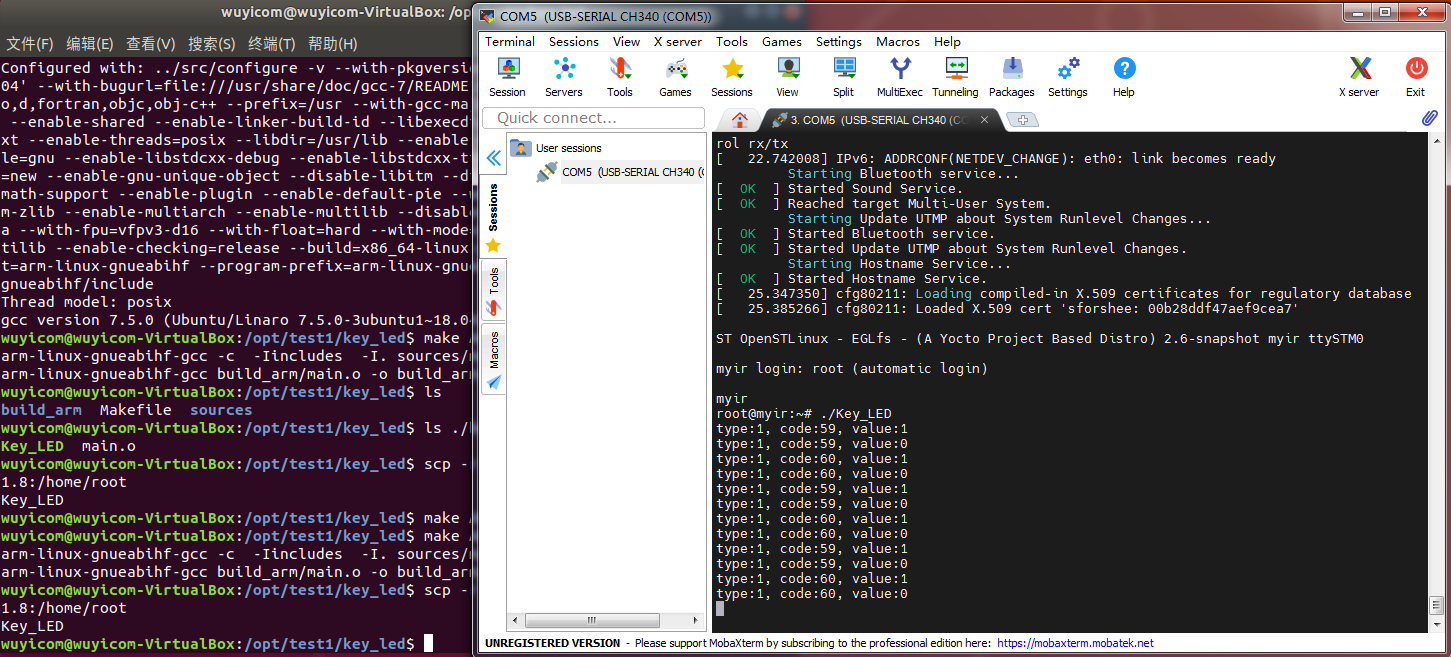The height and width of the screenshot is (657, 1451).
Task: Click the paperclip attachment icon
Action: click(1429, 118)
